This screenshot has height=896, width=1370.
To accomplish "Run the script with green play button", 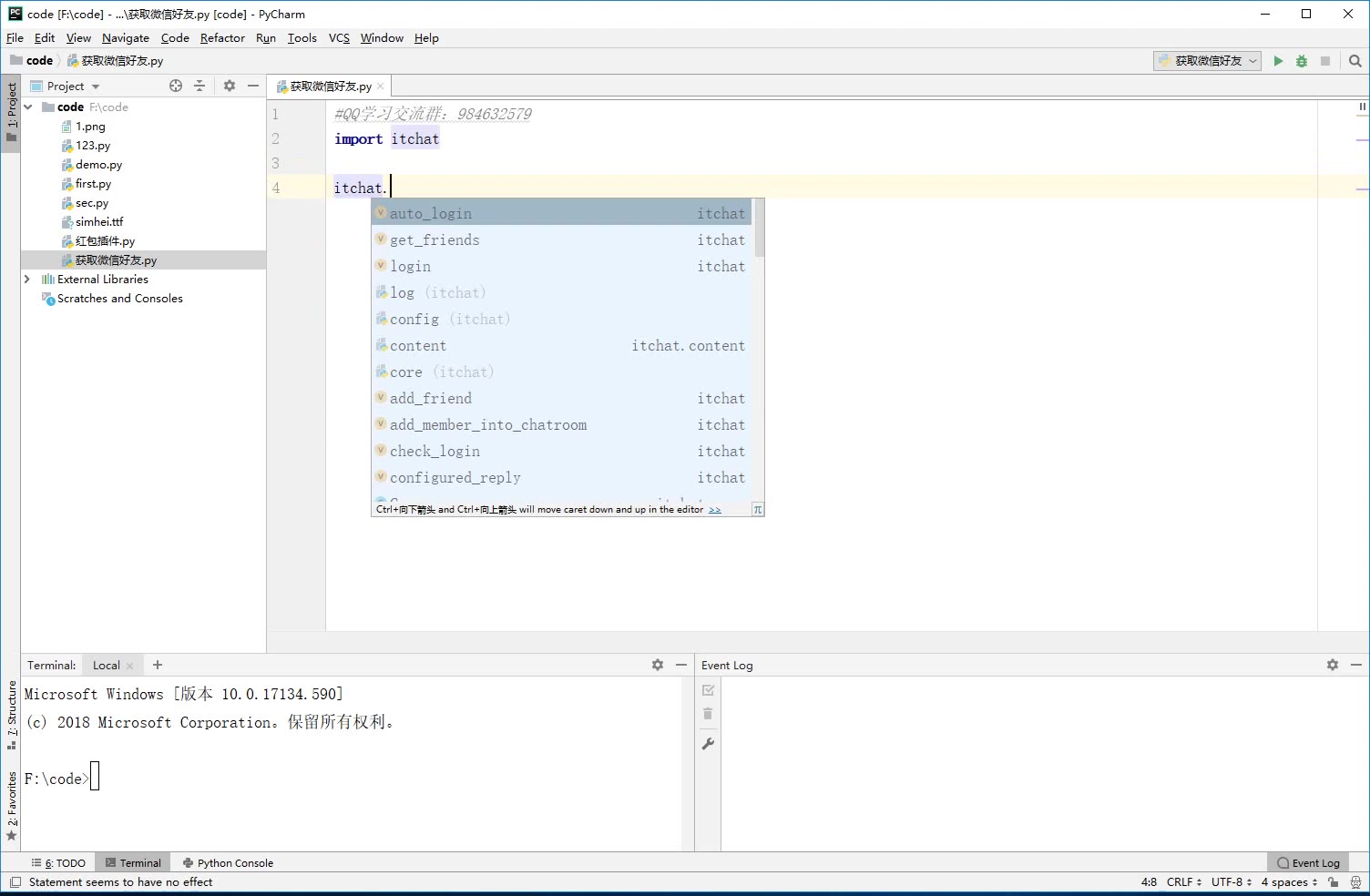I will click(1278, 61).
